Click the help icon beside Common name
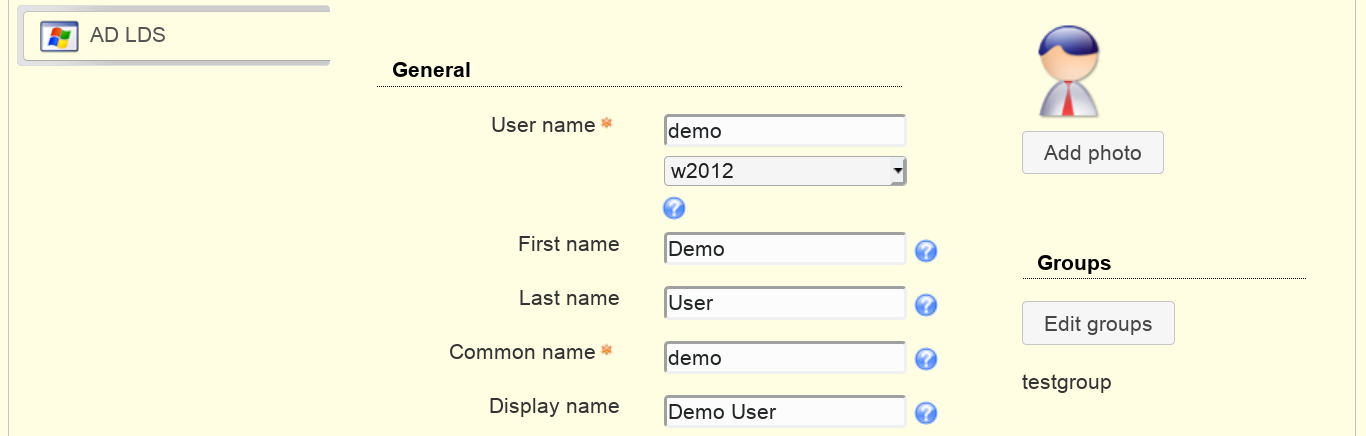 click(x=926, y=359)
